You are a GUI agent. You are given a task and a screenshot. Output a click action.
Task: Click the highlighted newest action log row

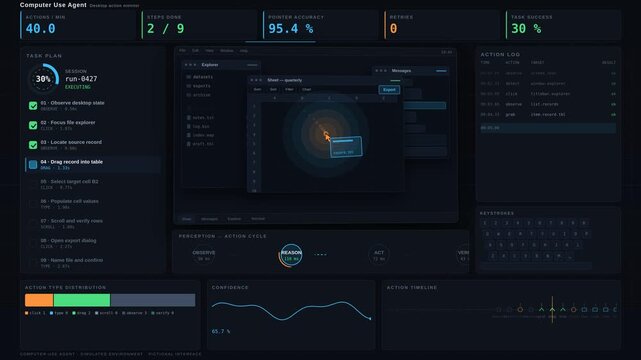pos(548,128)
